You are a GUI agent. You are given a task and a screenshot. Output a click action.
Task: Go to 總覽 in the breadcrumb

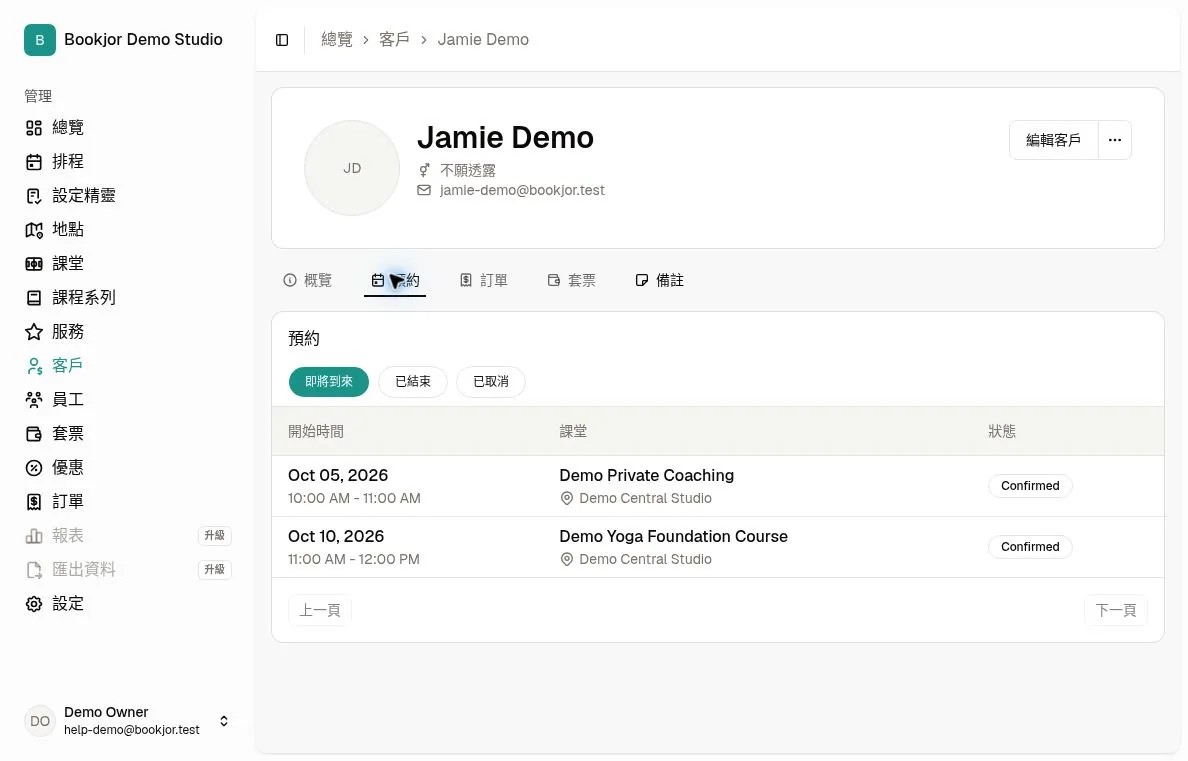pos(337,39)
